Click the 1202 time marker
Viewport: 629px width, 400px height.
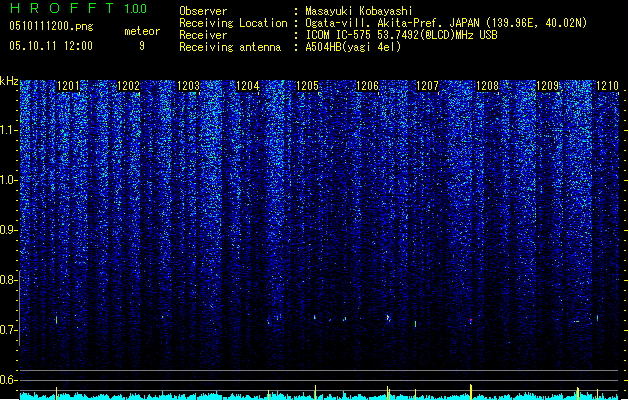point(128,86)
